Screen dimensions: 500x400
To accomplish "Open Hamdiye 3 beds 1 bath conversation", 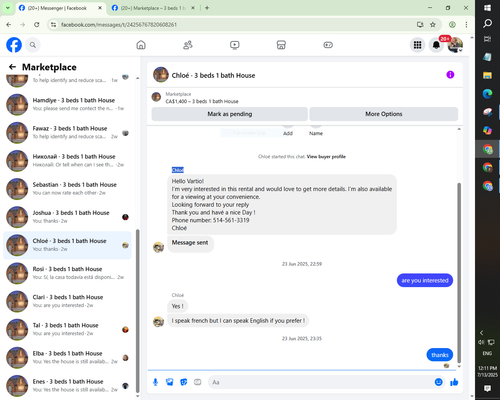I will (x=68, y=104).
